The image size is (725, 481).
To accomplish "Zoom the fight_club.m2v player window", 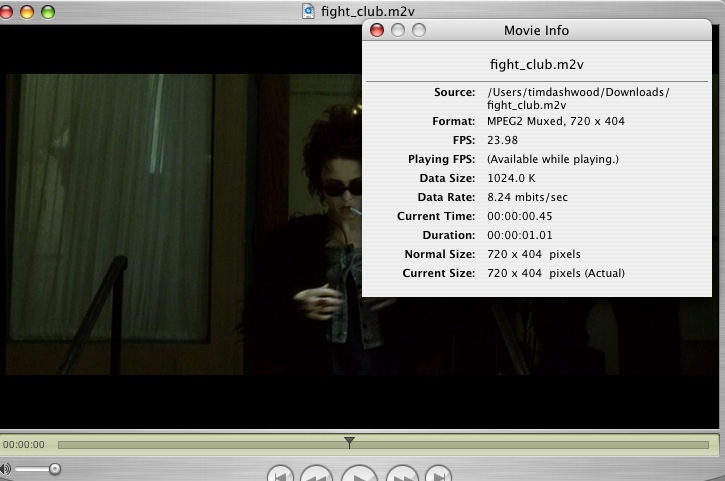I will click(x=48, y=12).
